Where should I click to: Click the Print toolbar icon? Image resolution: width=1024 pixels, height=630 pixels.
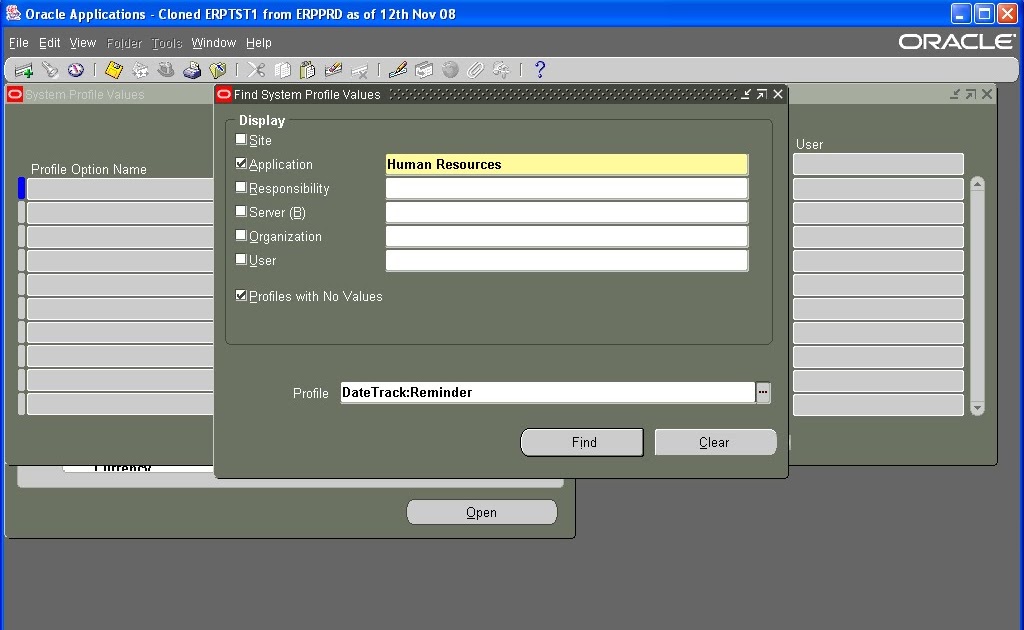point(192,70)
